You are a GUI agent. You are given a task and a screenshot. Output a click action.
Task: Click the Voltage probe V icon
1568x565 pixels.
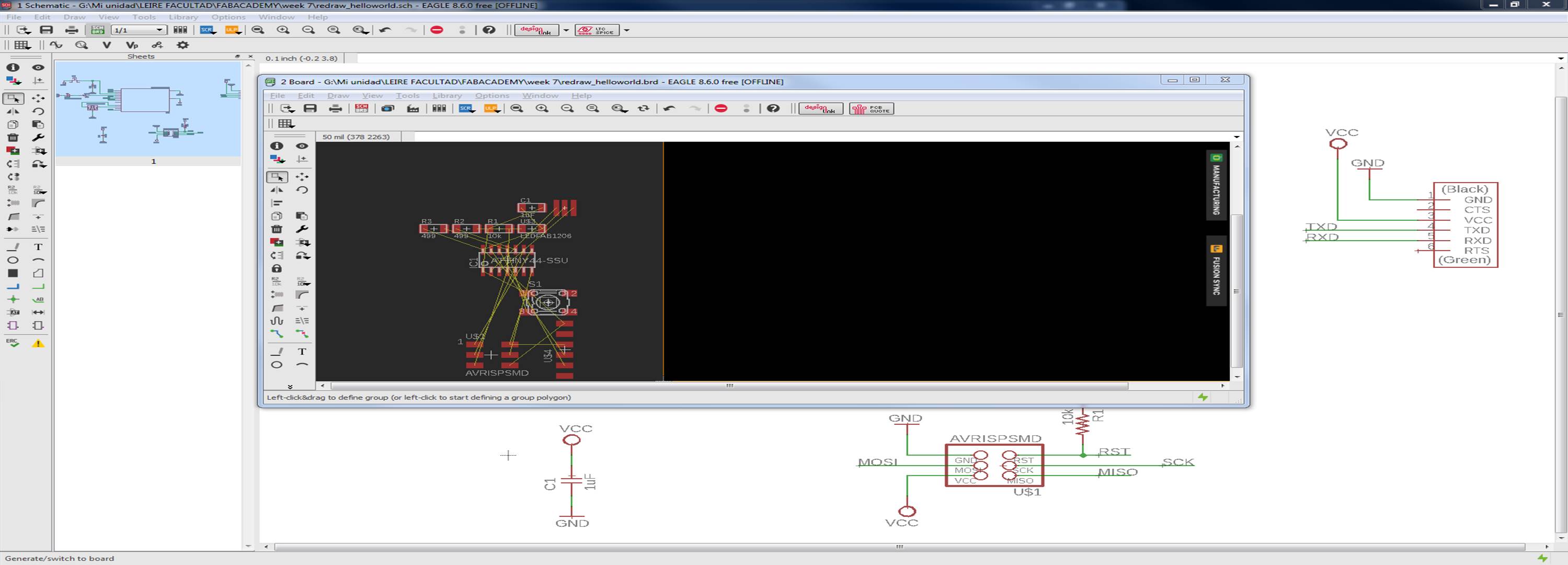click(107, 45)
